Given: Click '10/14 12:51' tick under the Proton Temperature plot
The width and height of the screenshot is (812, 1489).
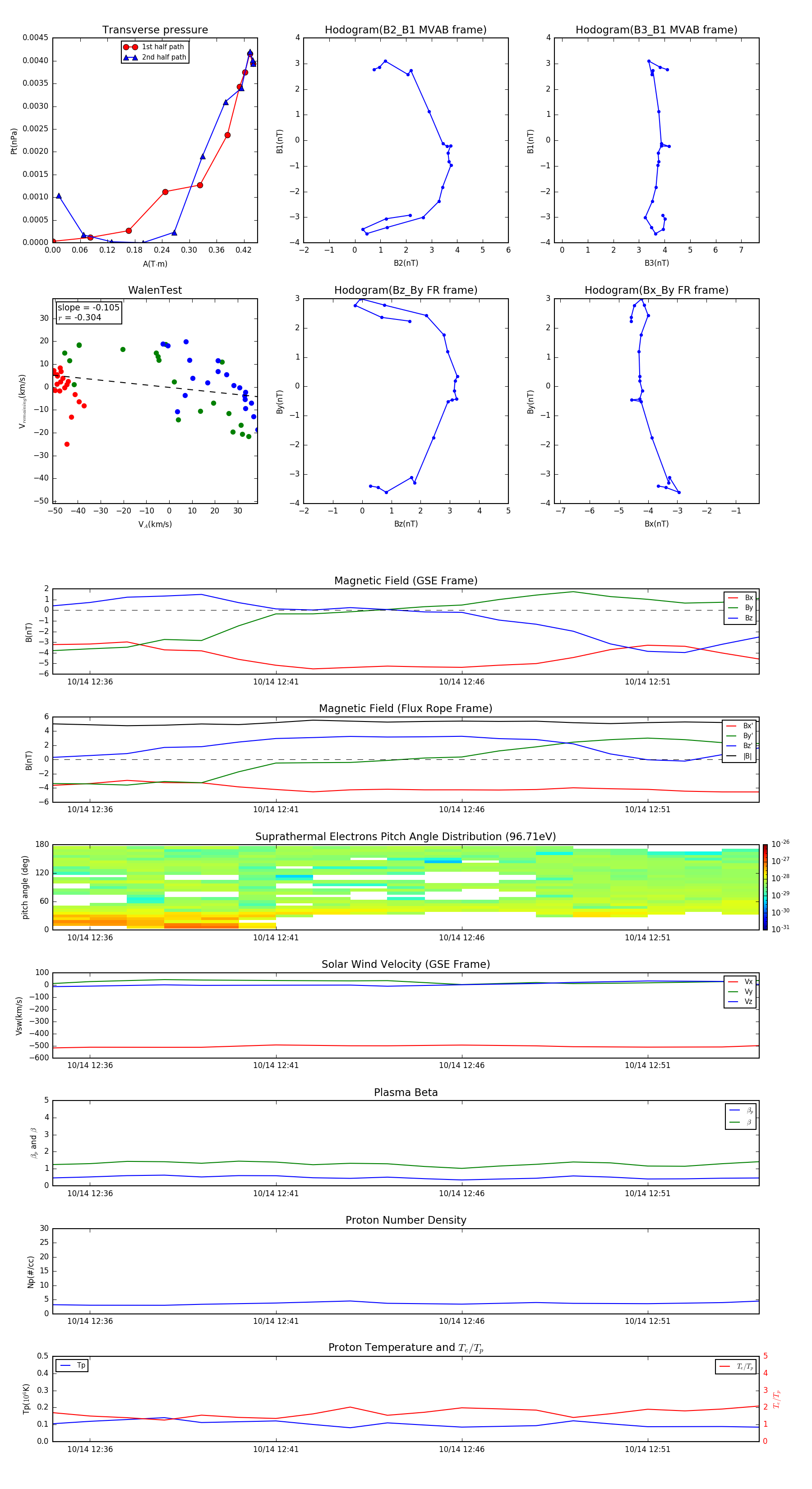Looking at the screenshot, I should tap(647, 1449).
